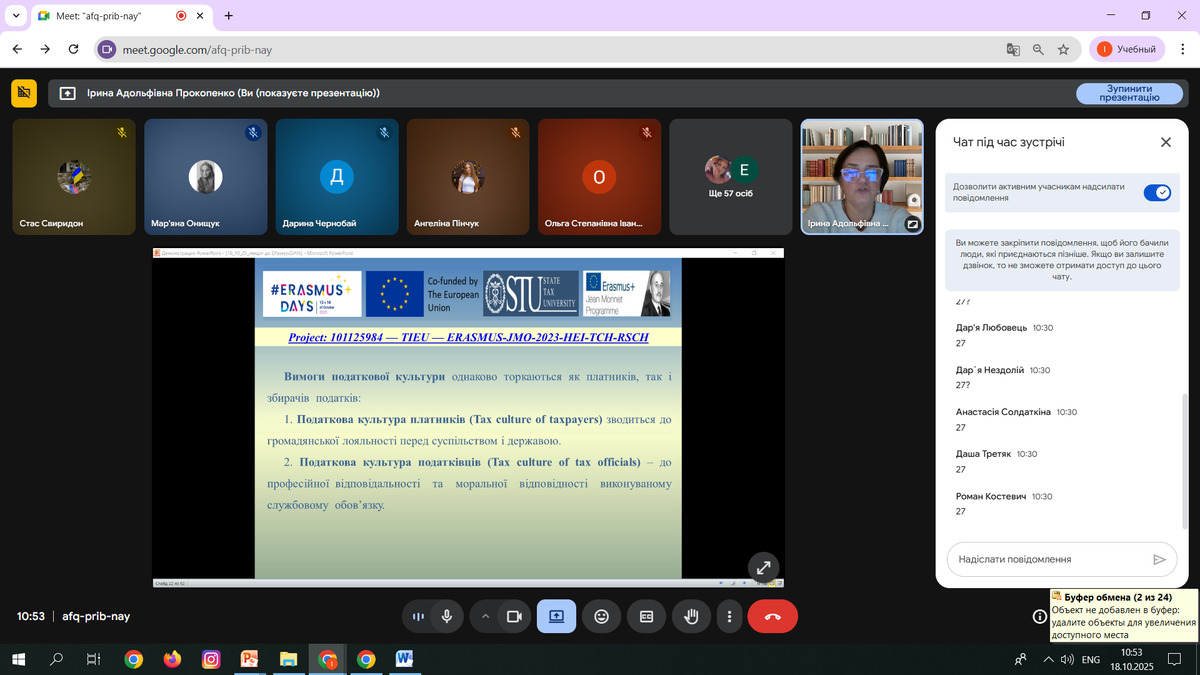Close the in-call chat panel
Viewport: 1200px width, 675px height.
[1165, 142]
